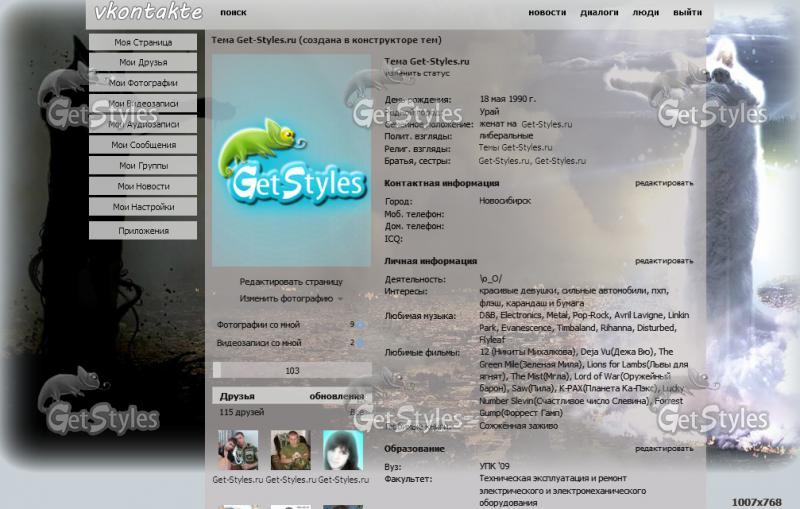Collapse the Друзья section header
Viewport: 800px width, 509px height.
coord(238,397)
